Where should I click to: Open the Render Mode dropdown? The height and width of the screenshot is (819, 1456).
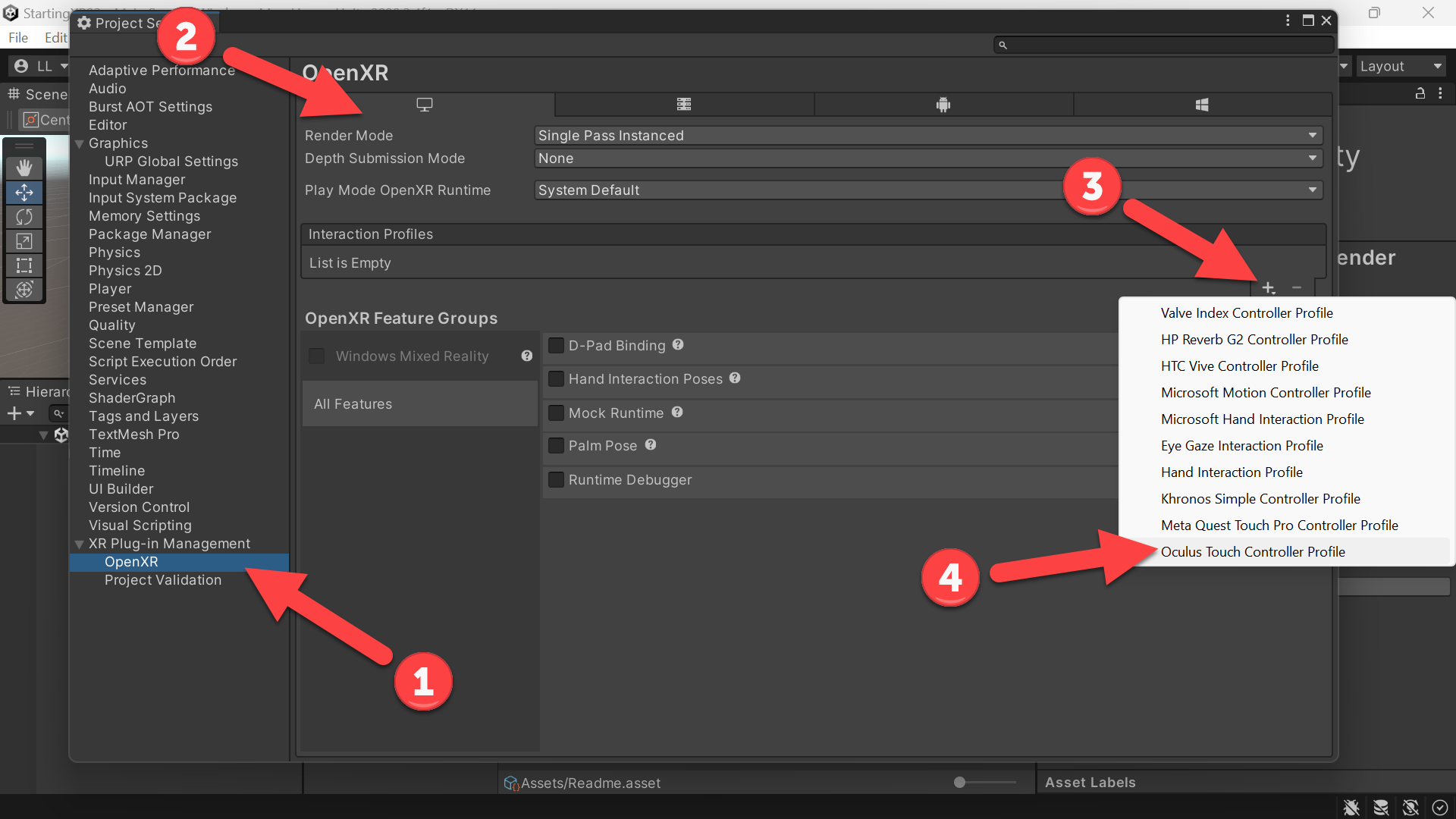pyautogui.click(x=928, y=136)
